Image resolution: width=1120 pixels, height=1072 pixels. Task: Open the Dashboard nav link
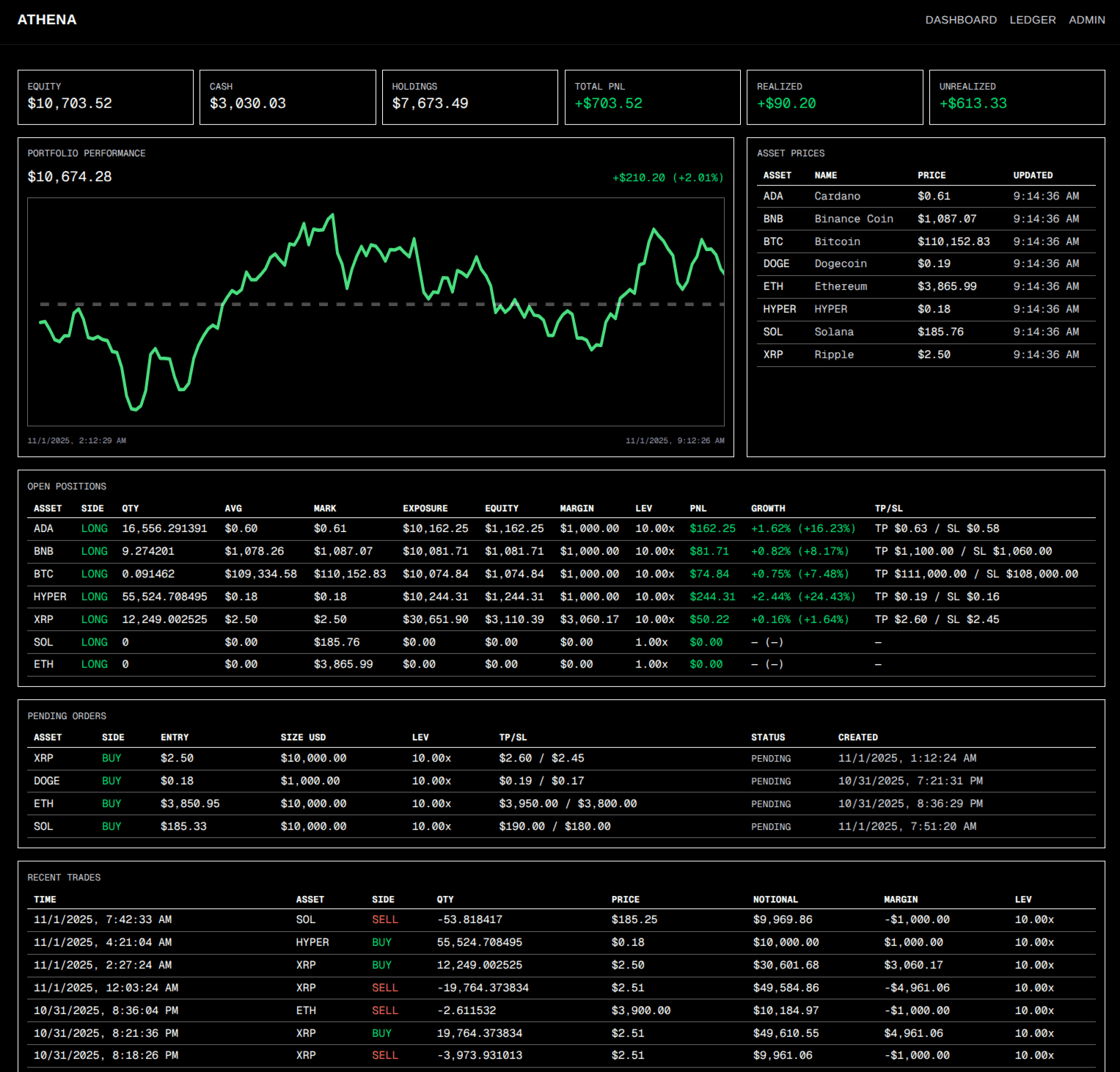(x=960, y=20)
